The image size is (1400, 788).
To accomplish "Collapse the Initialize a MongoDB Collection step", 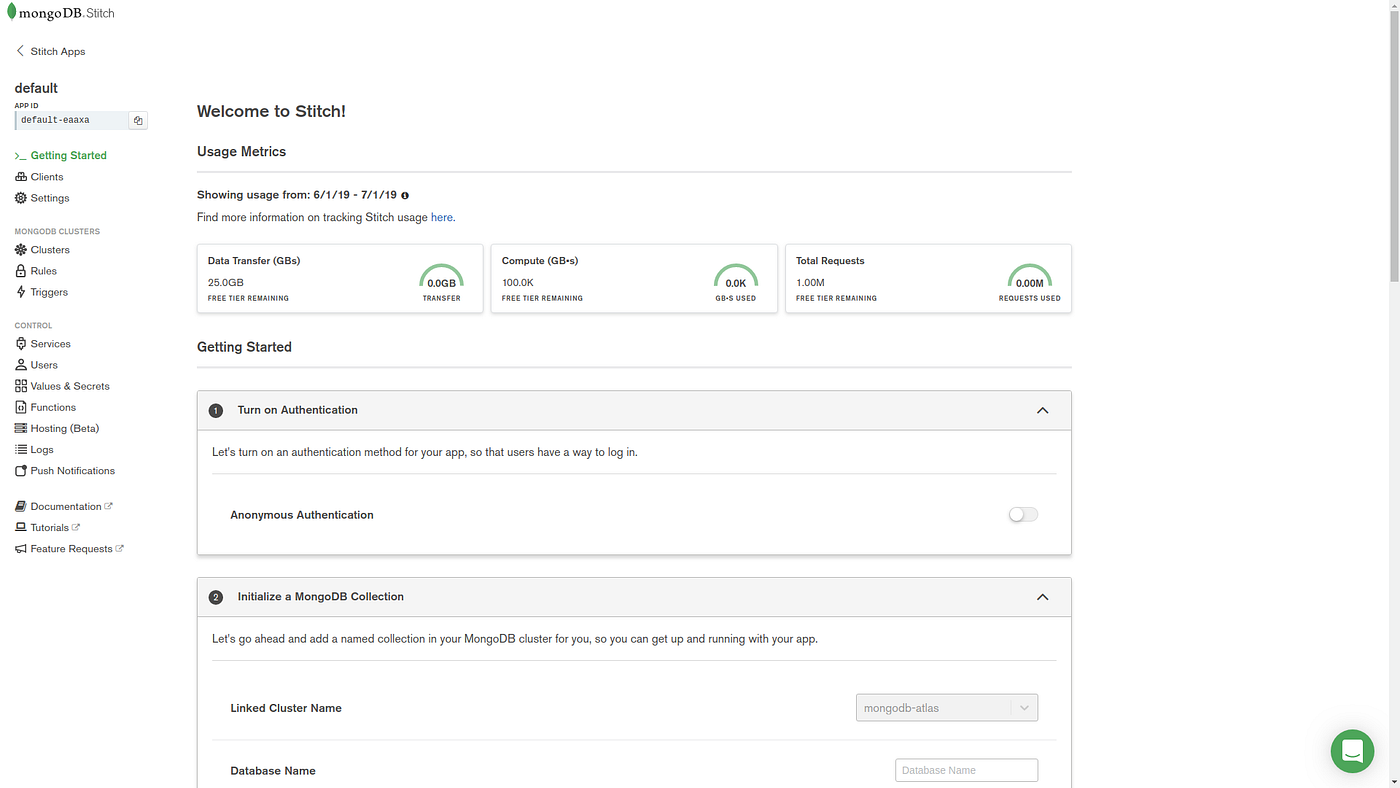I will click(x=1042, y=596).
